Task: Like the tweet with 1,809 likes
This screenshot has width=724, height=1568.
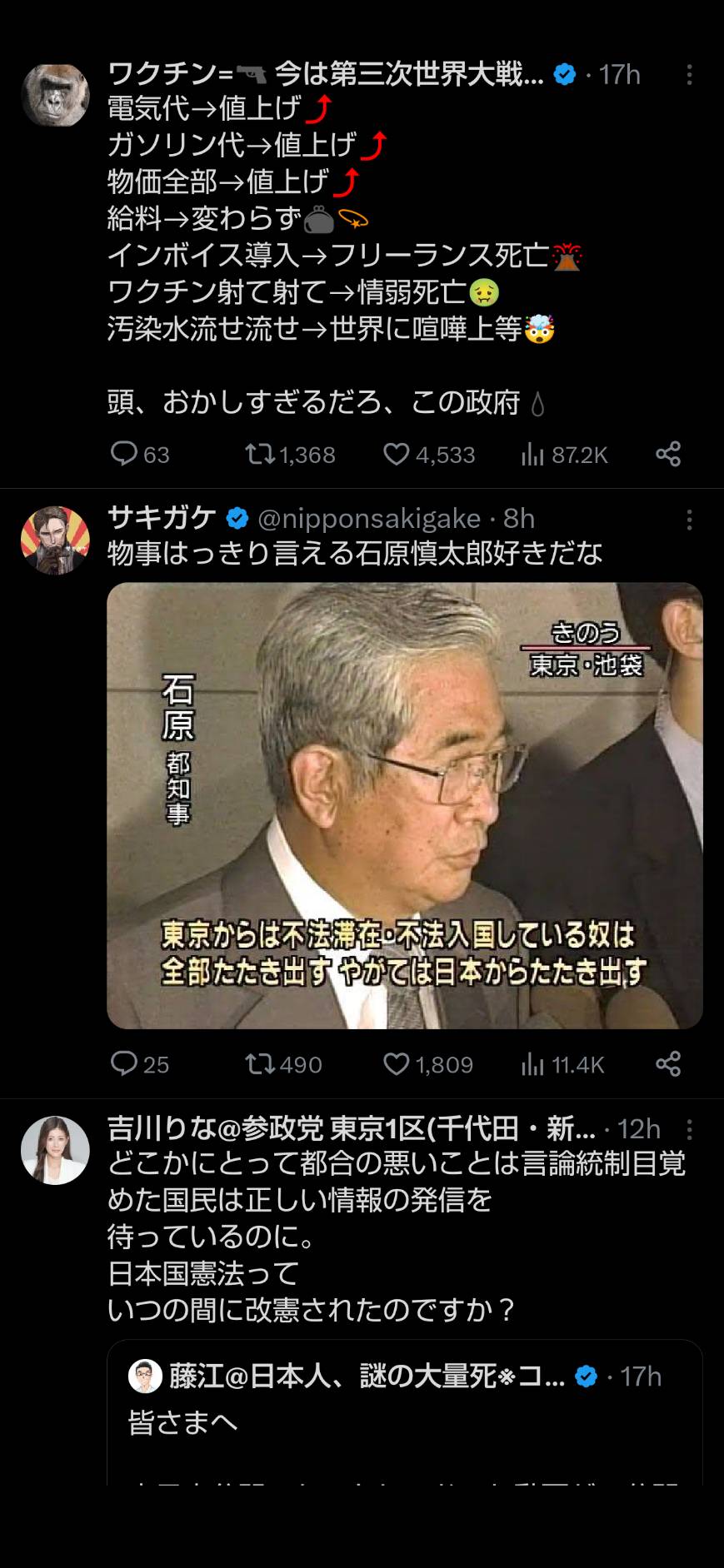Action: point(427,1064)
